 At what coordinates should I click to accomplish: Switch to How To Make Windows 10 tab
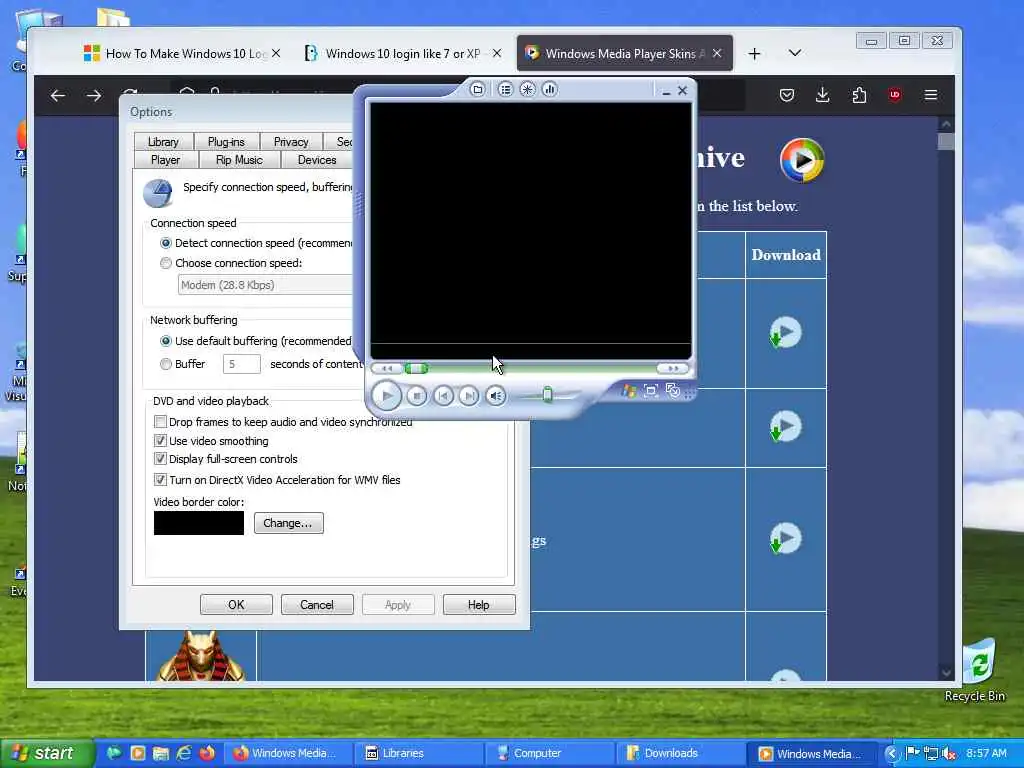pos(182,54)
